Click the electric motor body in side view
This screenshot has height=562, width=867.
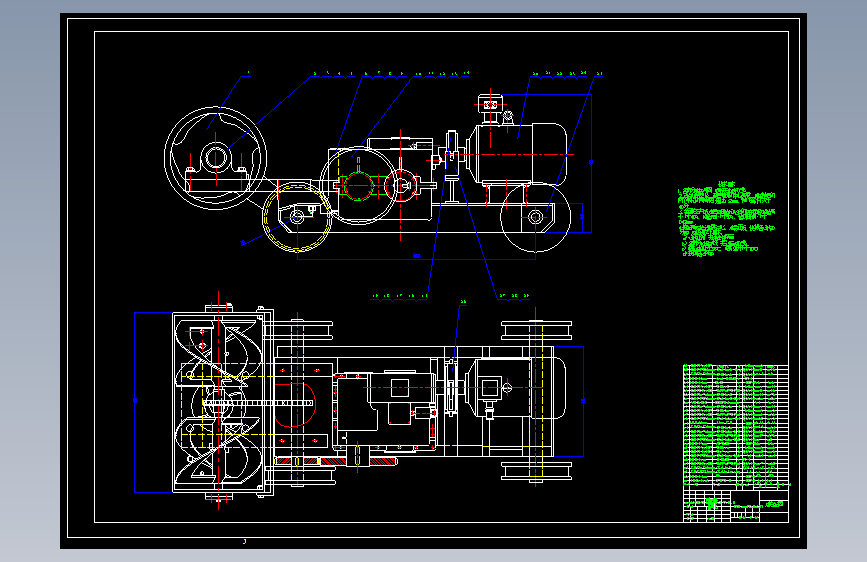click(x=518, y=153)
